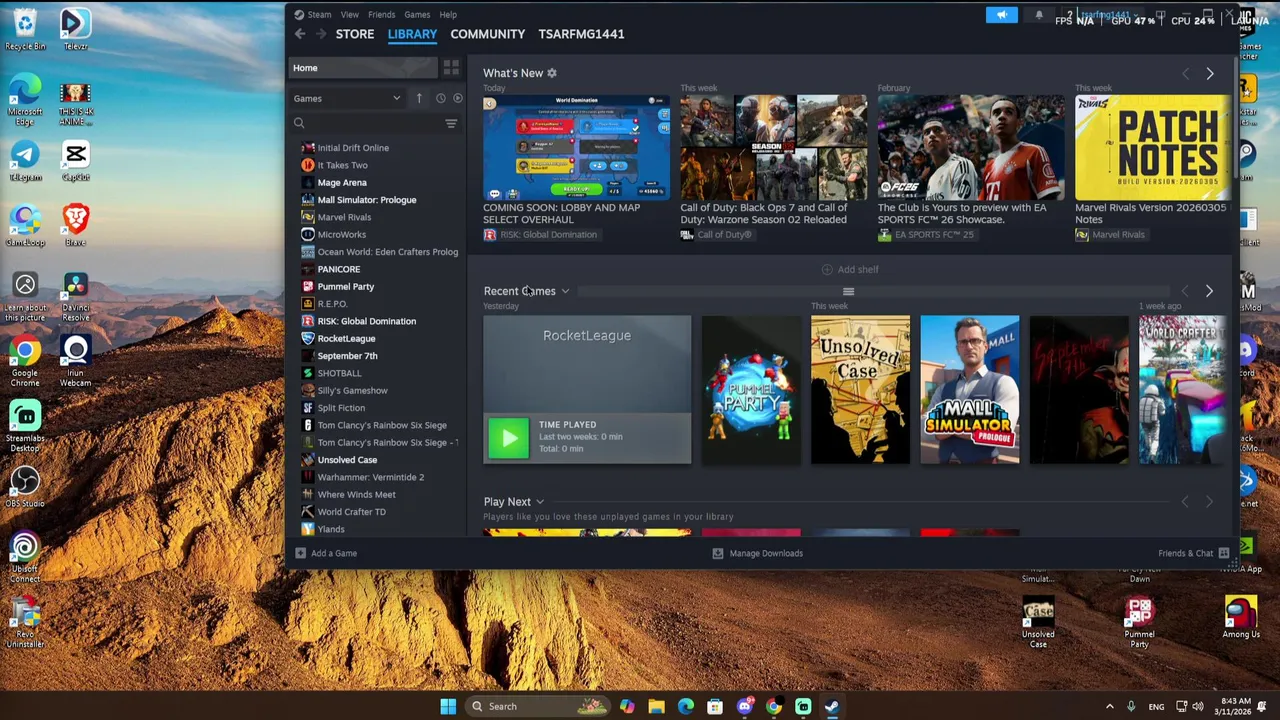Show next What's New items with the right arrow
This screenshot has height=720, width=1280.
click(x=1209, y=73)
